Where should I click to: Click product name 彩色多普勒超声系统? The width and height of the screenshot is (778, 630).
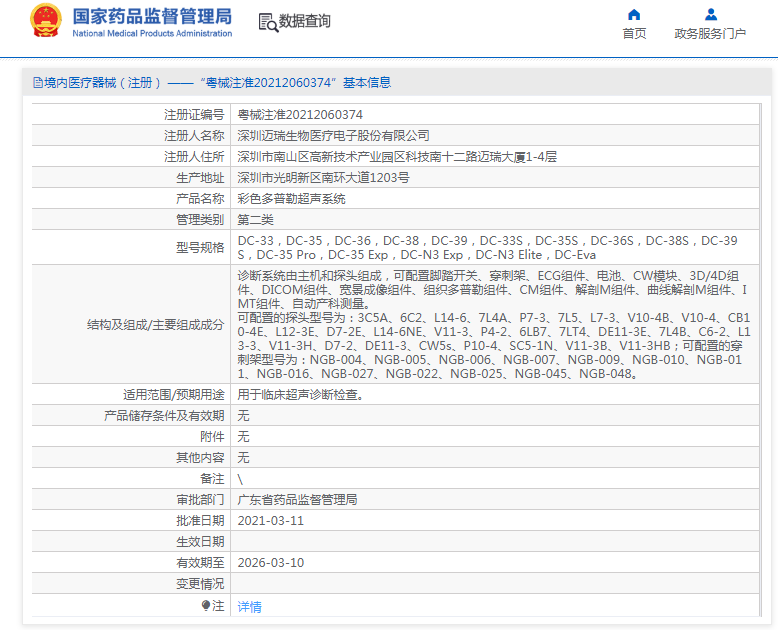tap(291, 199)
